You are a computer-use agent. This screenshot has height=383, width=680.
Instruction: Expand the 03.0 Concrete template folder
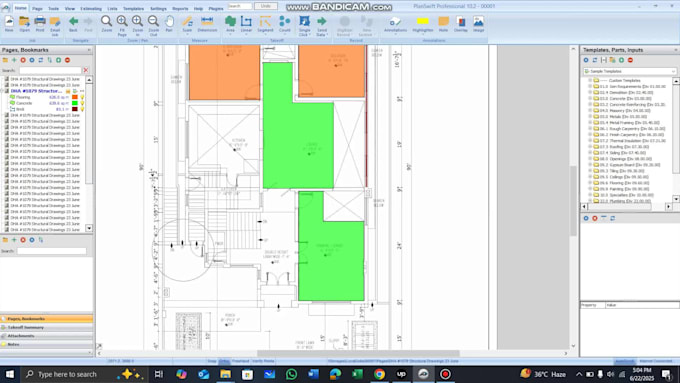pyautogui.click(x=590, y=98)
